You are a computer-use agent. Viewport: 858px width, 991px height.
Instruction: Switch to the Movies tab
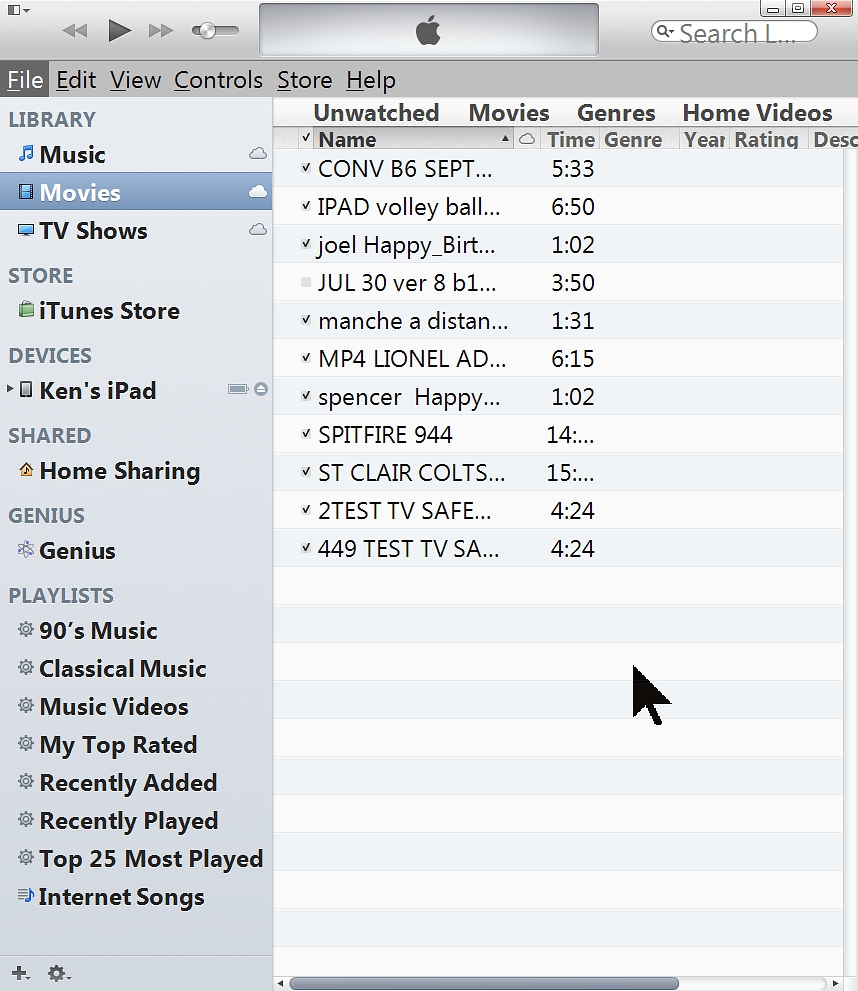click(x=509, y=112)
